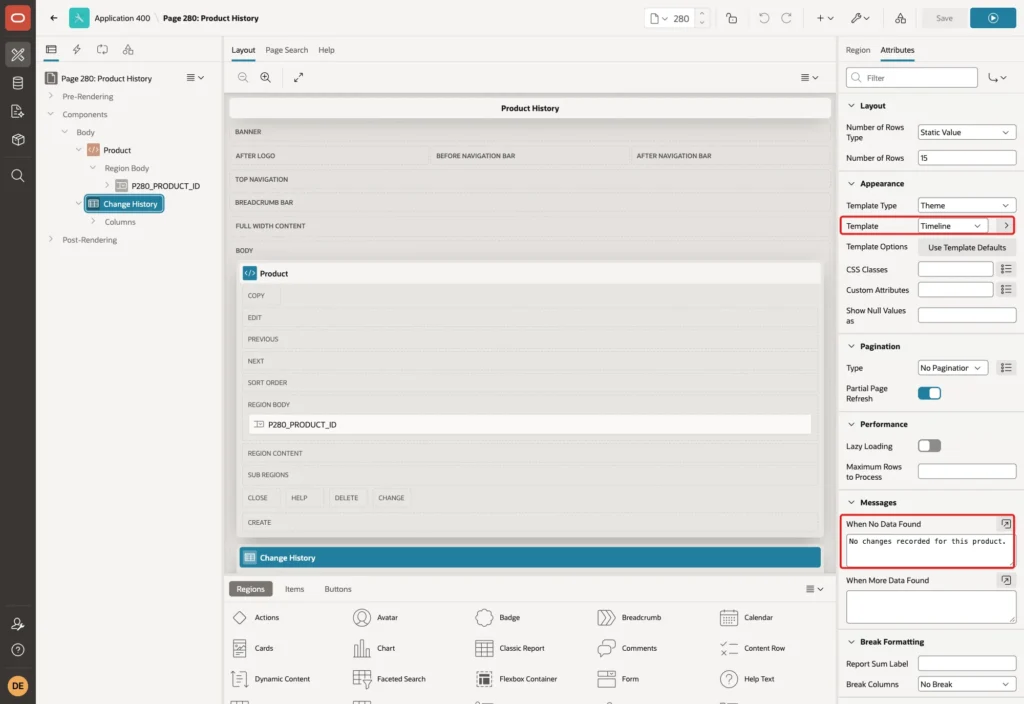Click Use Template Defaults button
The image size is (1024, 704).
click(967, 248)
